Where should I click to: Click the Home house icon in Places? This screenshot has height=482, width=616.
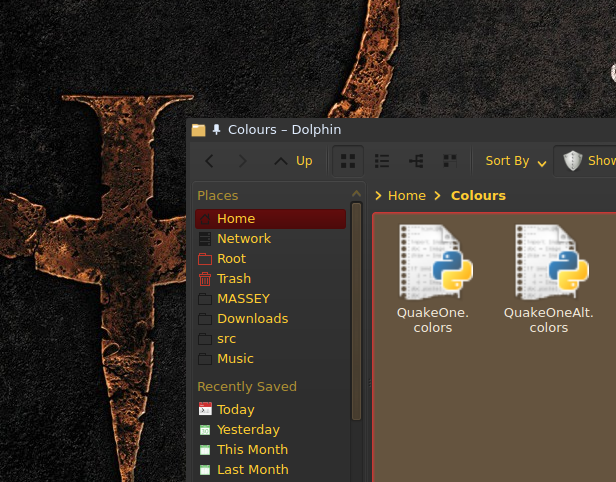205,219
